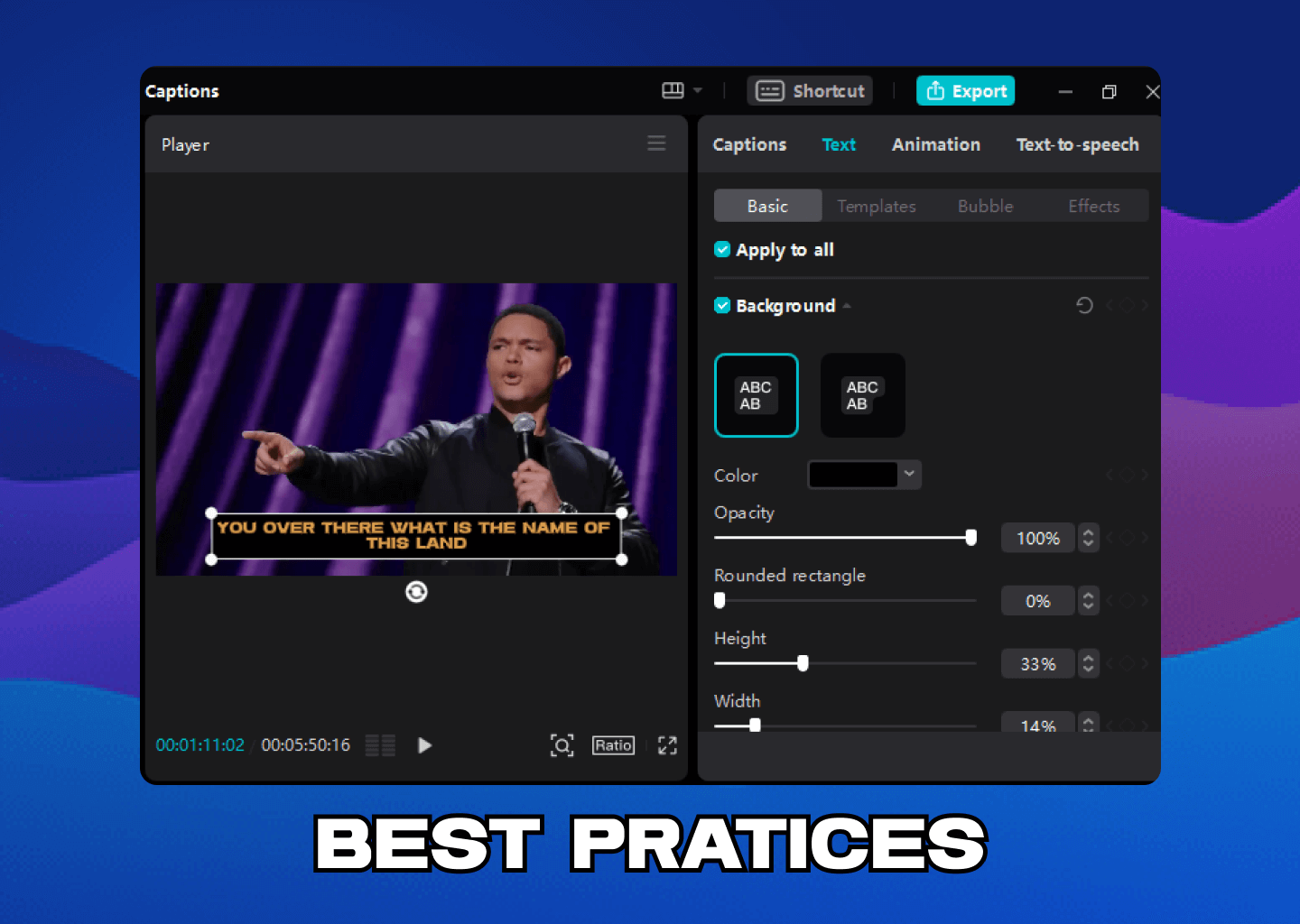Switch to the Animation tab
This screenshot has height=924, width=1300.
pos(936,144)
